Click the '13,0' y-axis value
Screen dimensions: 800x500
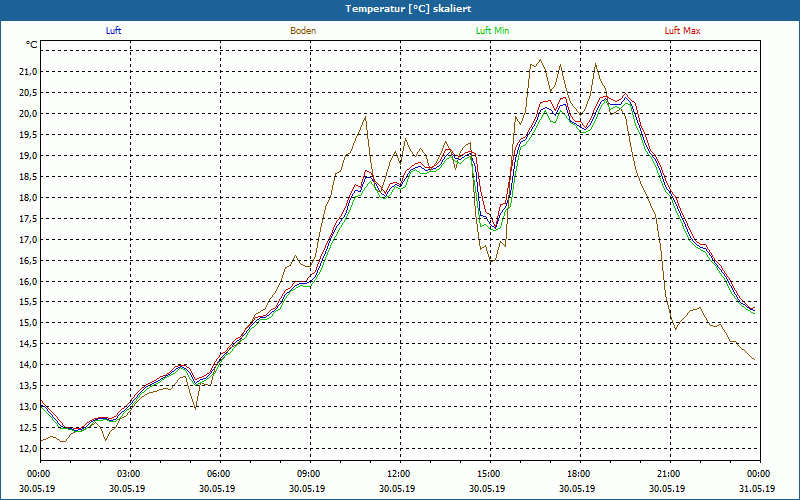tap(28, 407)
